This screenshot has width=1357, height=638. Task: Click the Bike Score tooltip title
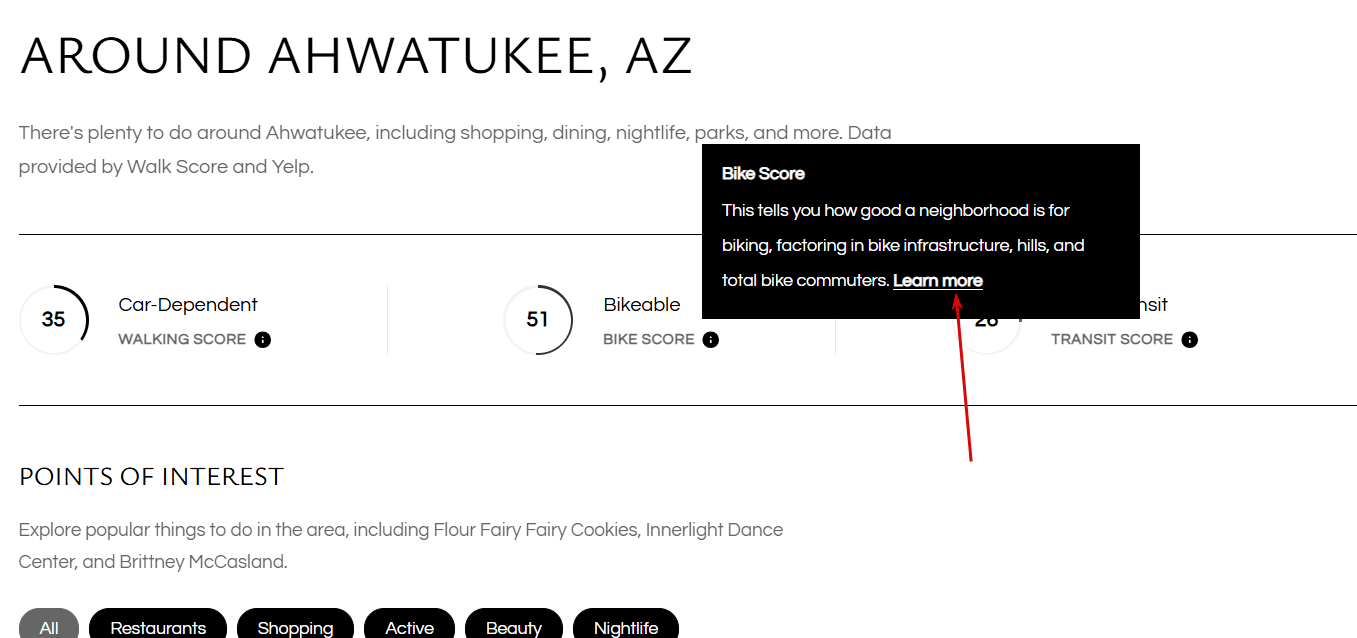click(763, 174)
